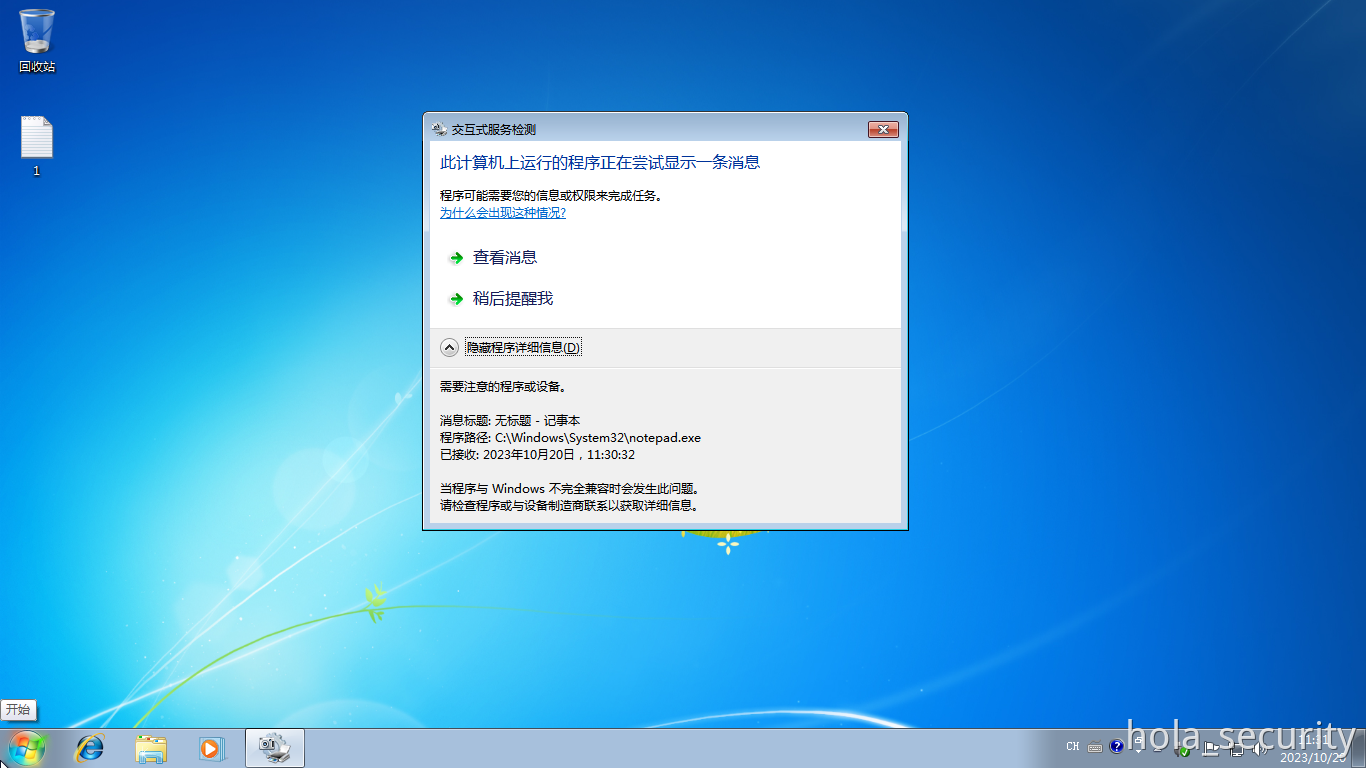Open the Action Center flag in the tray

tap(1211, 747)
